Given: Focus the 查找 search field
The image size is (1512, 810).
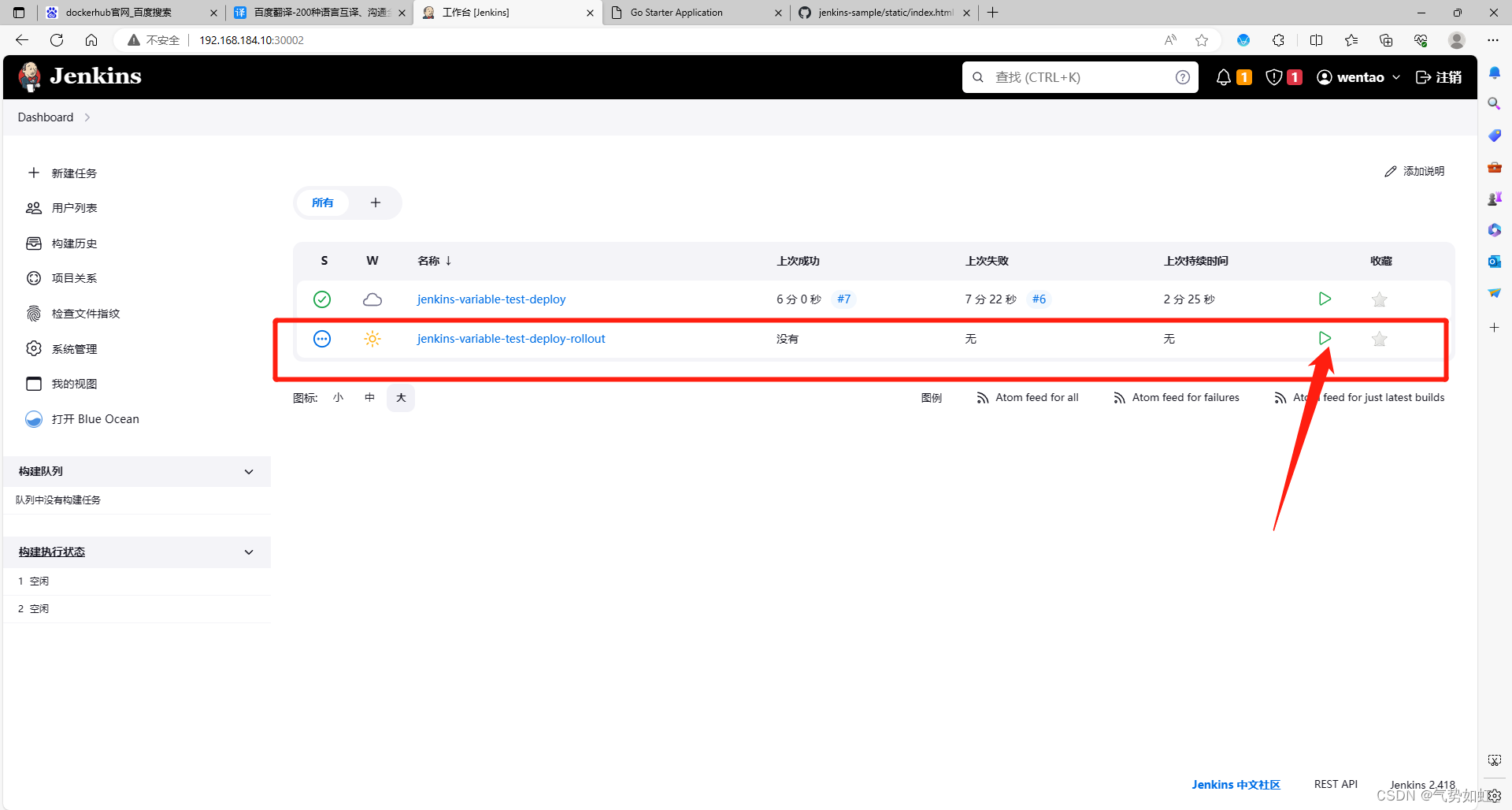Looking at the screenshot, I should pos(1080,77).
